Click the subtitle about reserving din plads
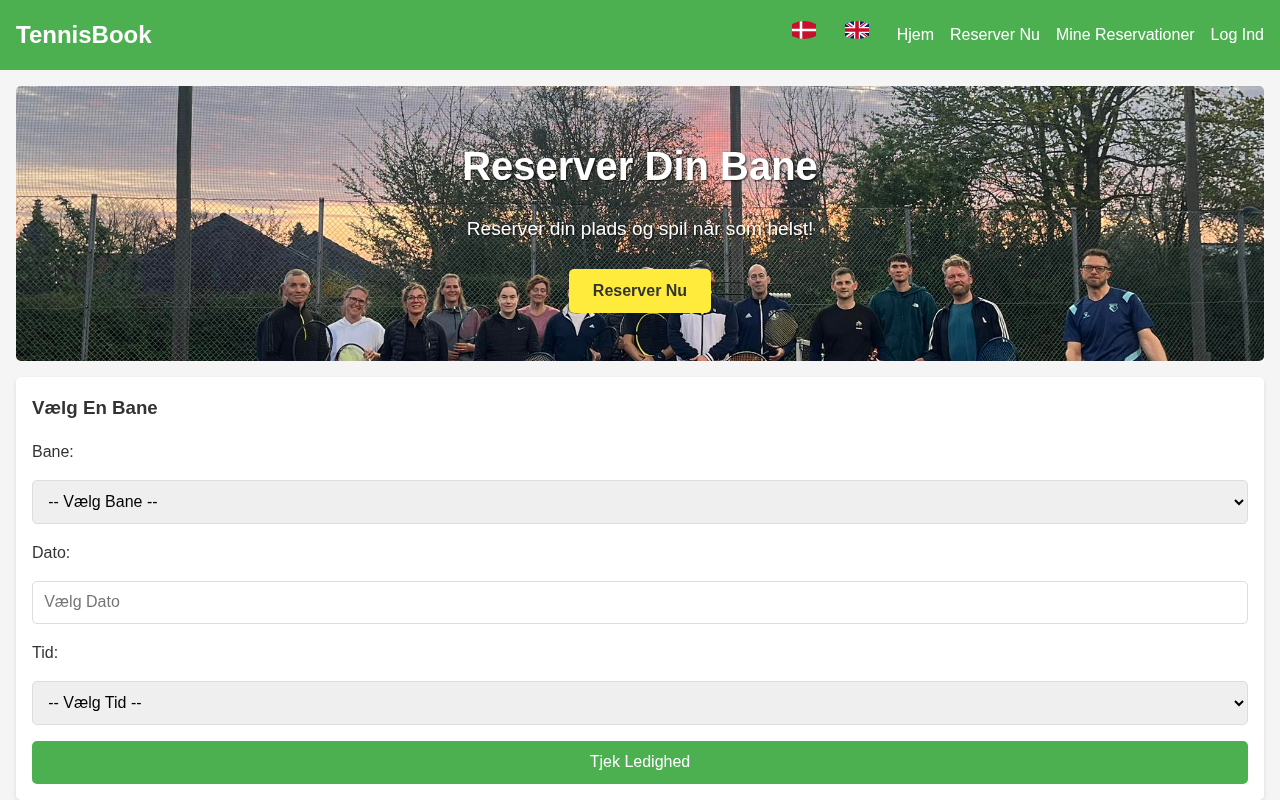The height and width of the screenshot is (800, 1280). [640, 229]
